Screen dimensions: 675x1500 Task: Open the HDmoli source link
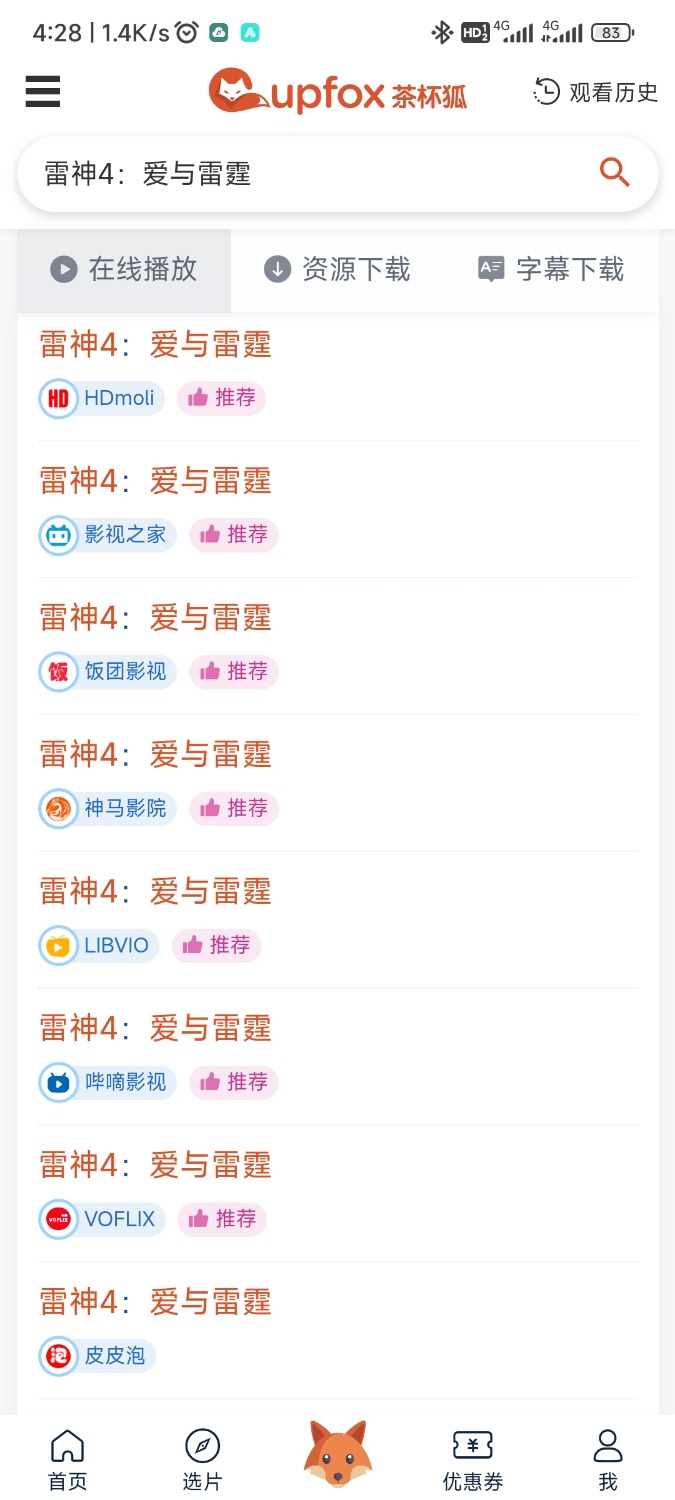(x=101, y=398)
